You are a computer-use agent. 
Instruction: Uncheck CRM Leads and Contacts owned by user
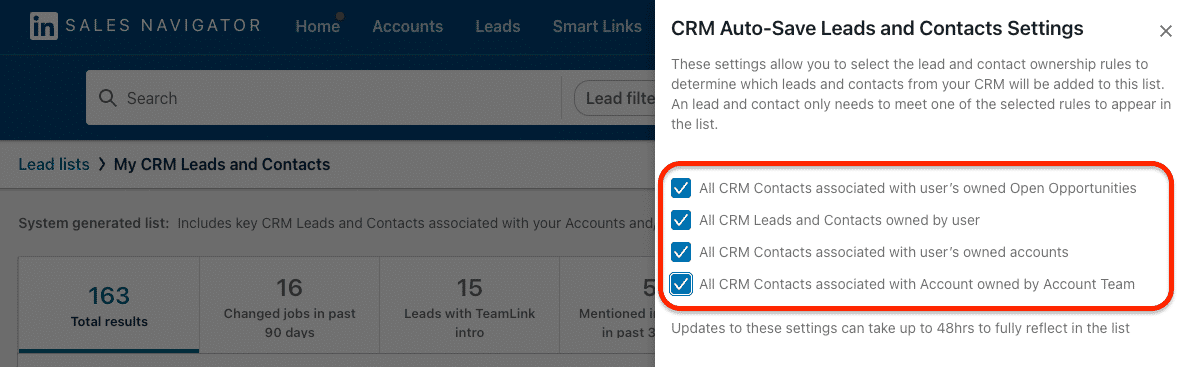[681, 221]
